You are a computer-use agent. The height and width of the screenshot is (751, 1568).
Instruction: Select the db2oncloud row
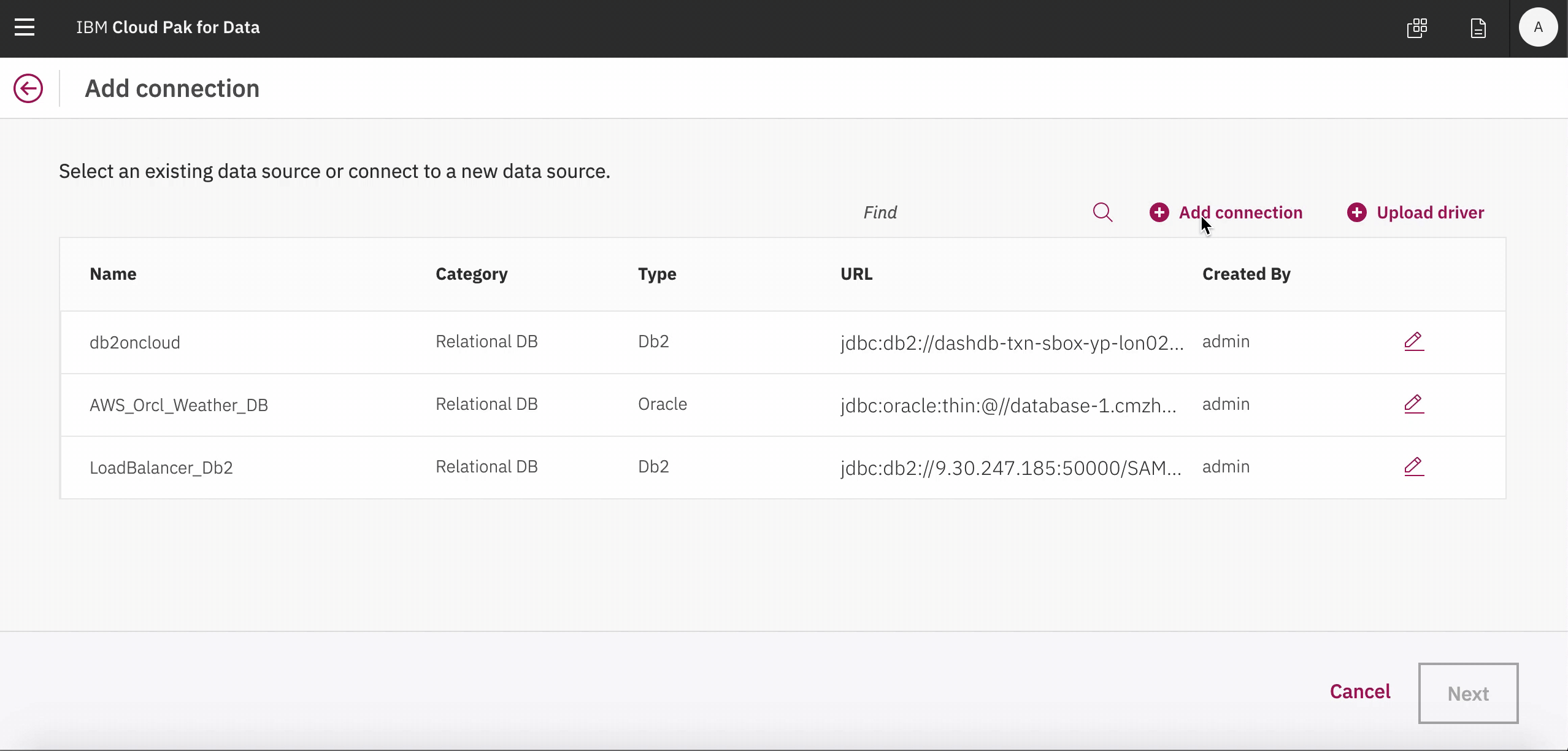(x=135, y=342)
